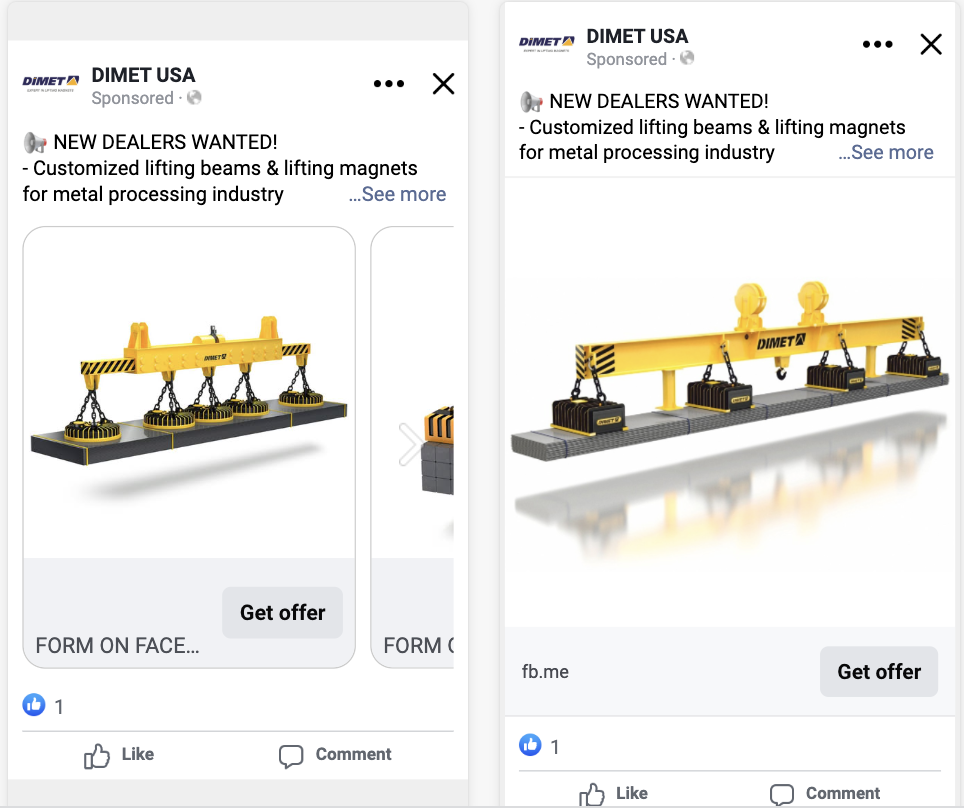Expand 'See more' text in right ad
The image size is (964, 808).
click(886, 152)
